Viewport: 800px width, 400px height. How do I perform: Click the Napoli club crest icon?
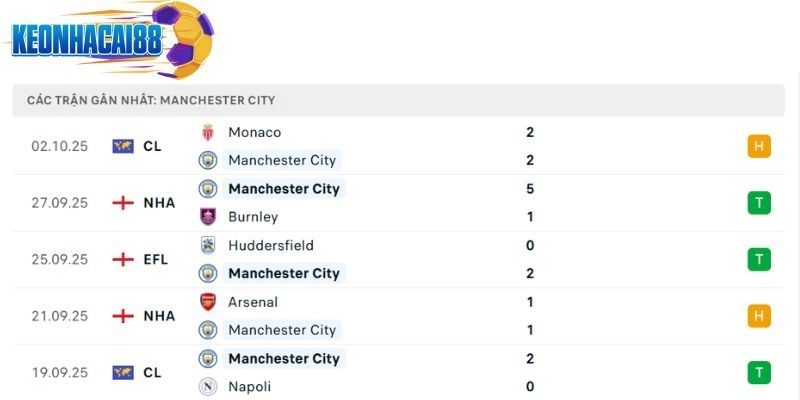(208, 387)
